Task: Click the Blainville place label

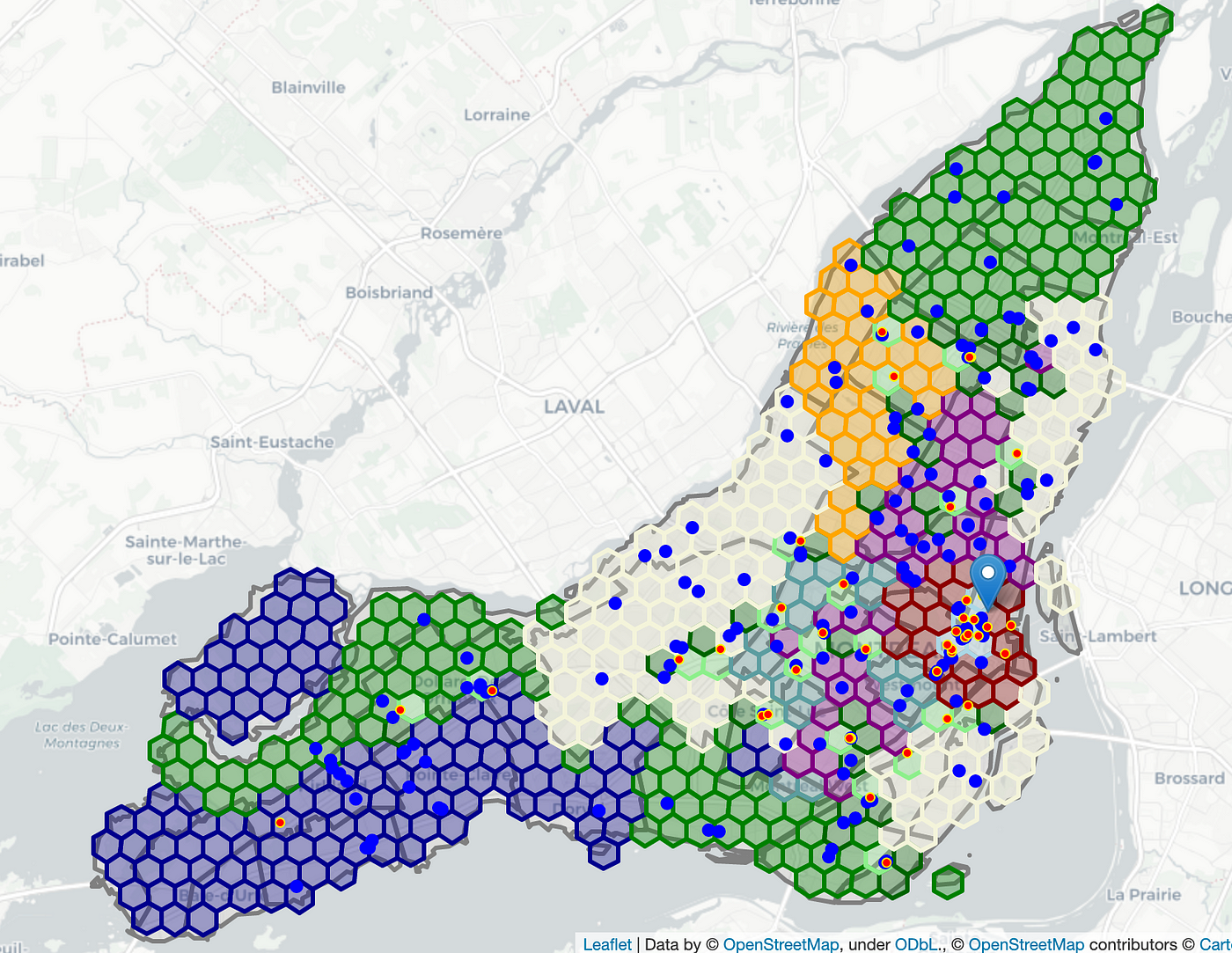Action: click(308, 87)
